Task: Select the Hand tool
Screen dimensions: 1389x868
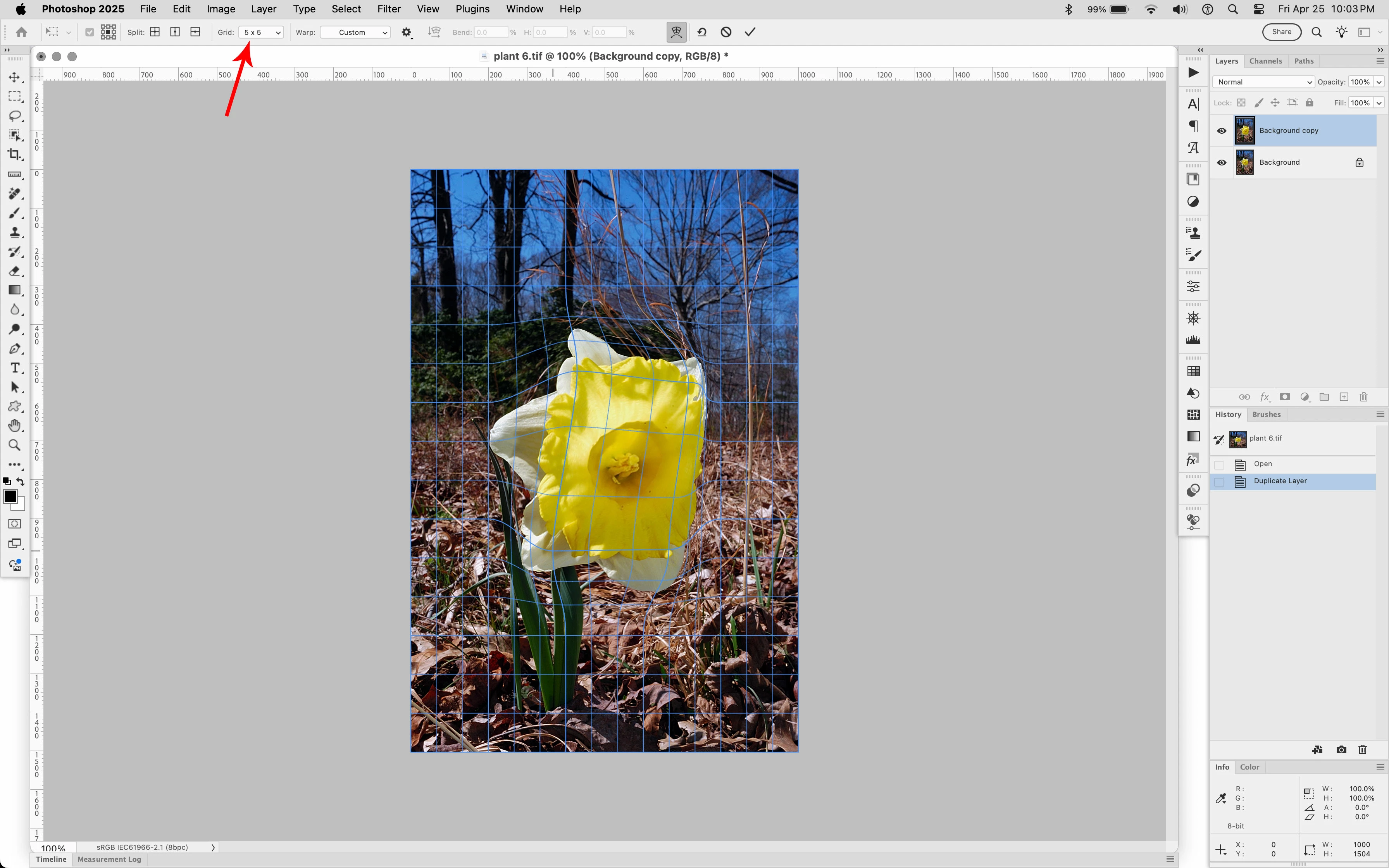Action: click(x=14, y=426)
